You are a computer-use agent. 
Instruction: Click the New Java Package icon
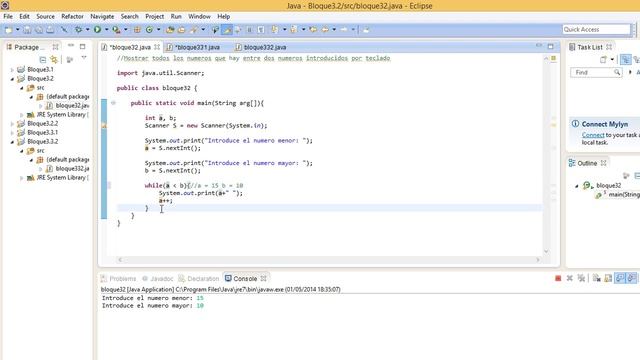(x=137, y=30)
